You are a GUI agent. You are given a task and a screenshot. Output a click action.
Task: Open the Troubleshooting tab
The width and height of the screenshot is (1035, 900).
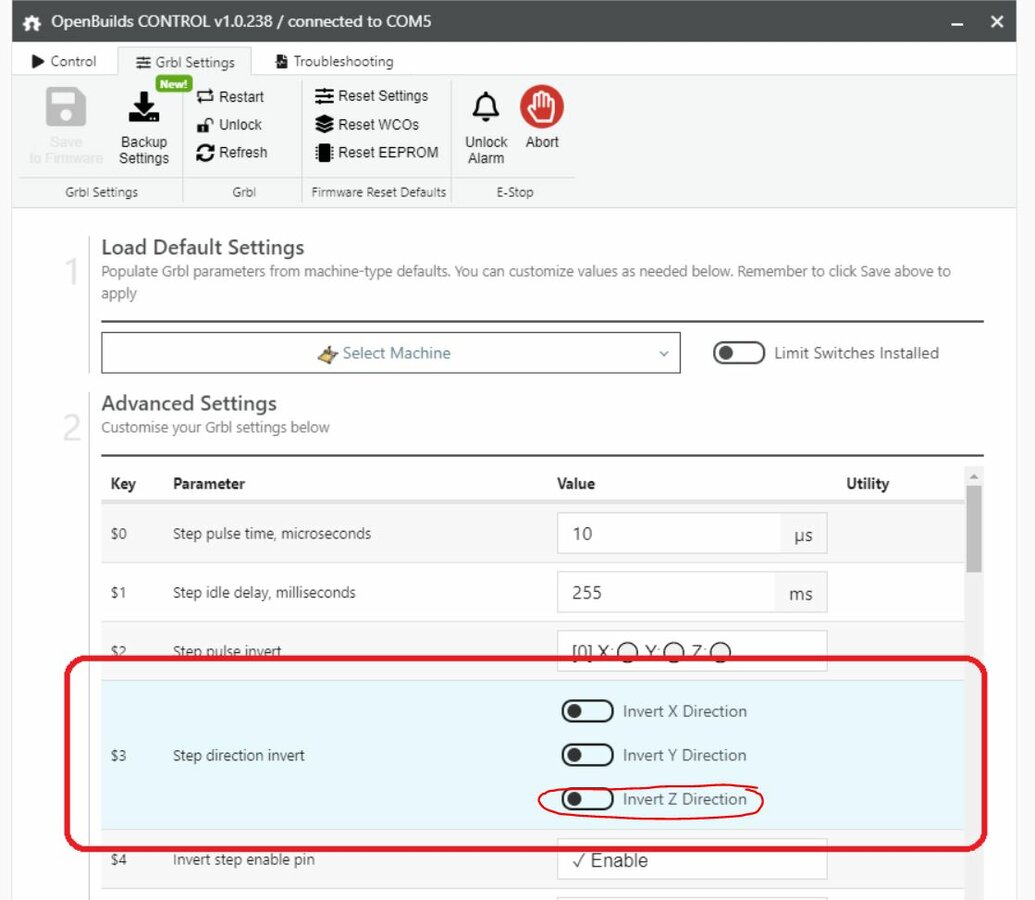[x=334, y=61]
